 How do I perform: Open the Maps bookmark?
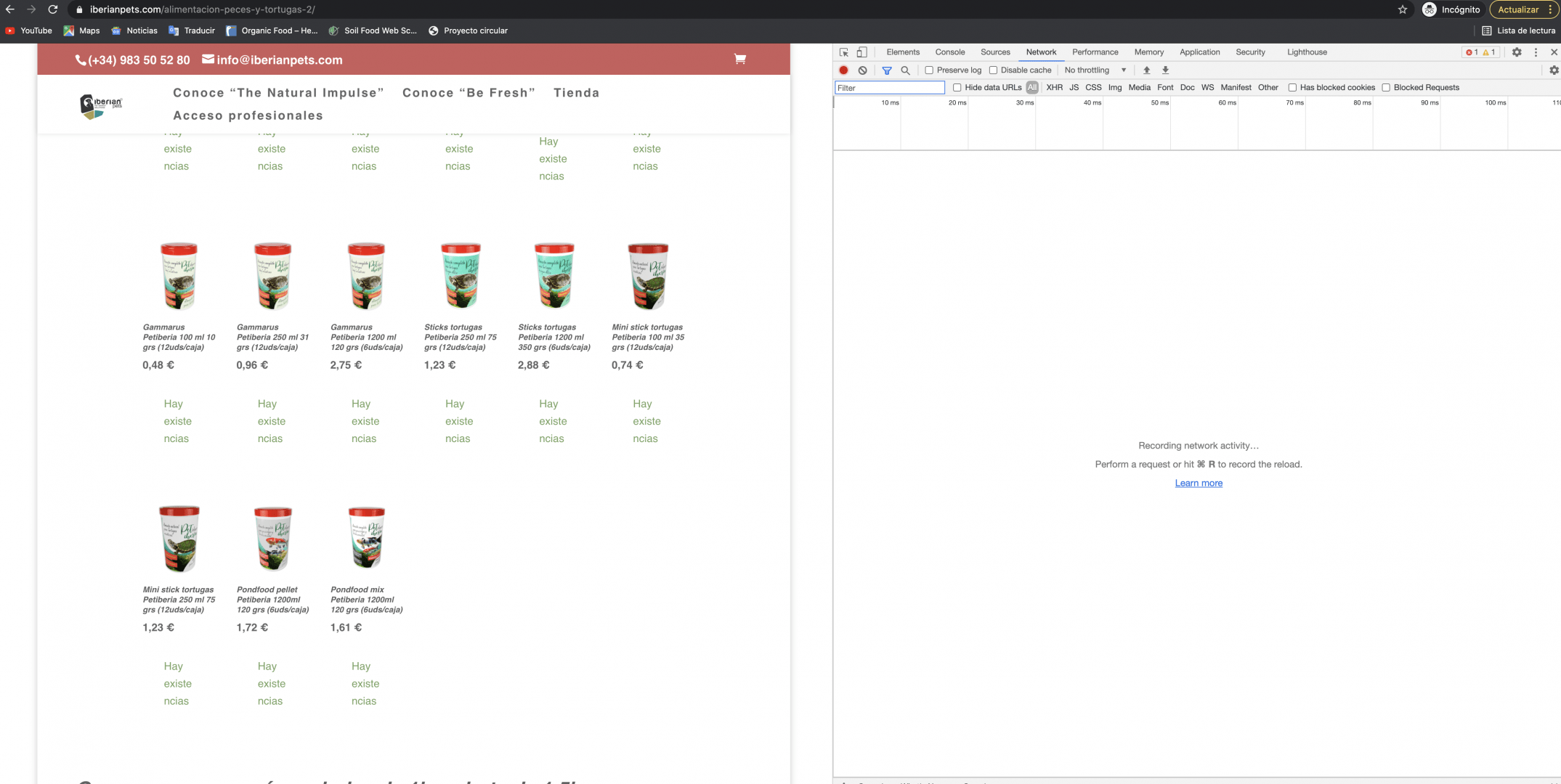[82, 30]
